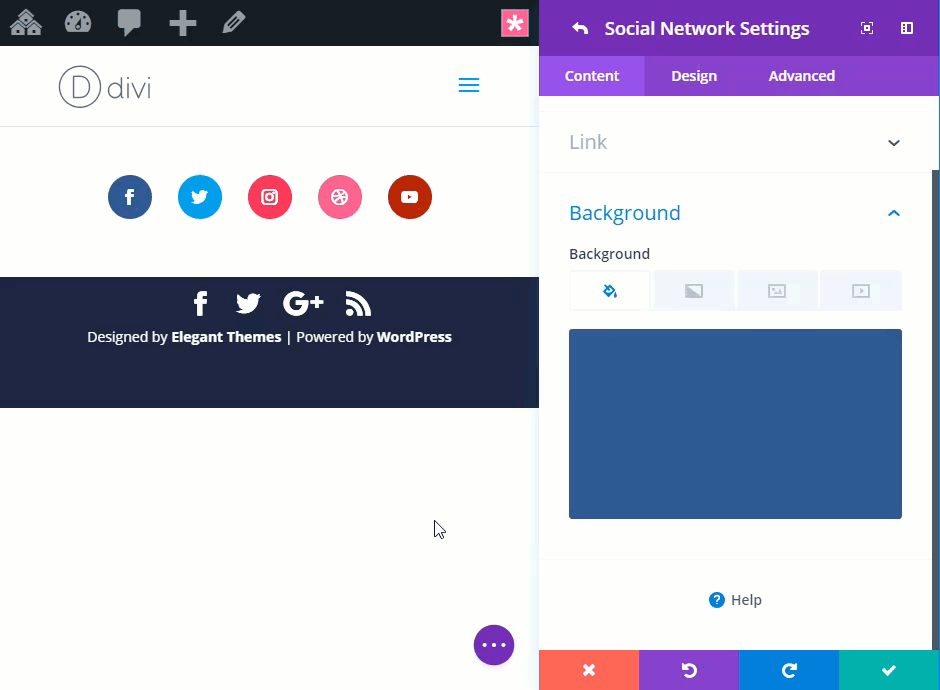Click the Dribbble circular social icon
The image size is (940, 690).
click(x=340, y=197)
